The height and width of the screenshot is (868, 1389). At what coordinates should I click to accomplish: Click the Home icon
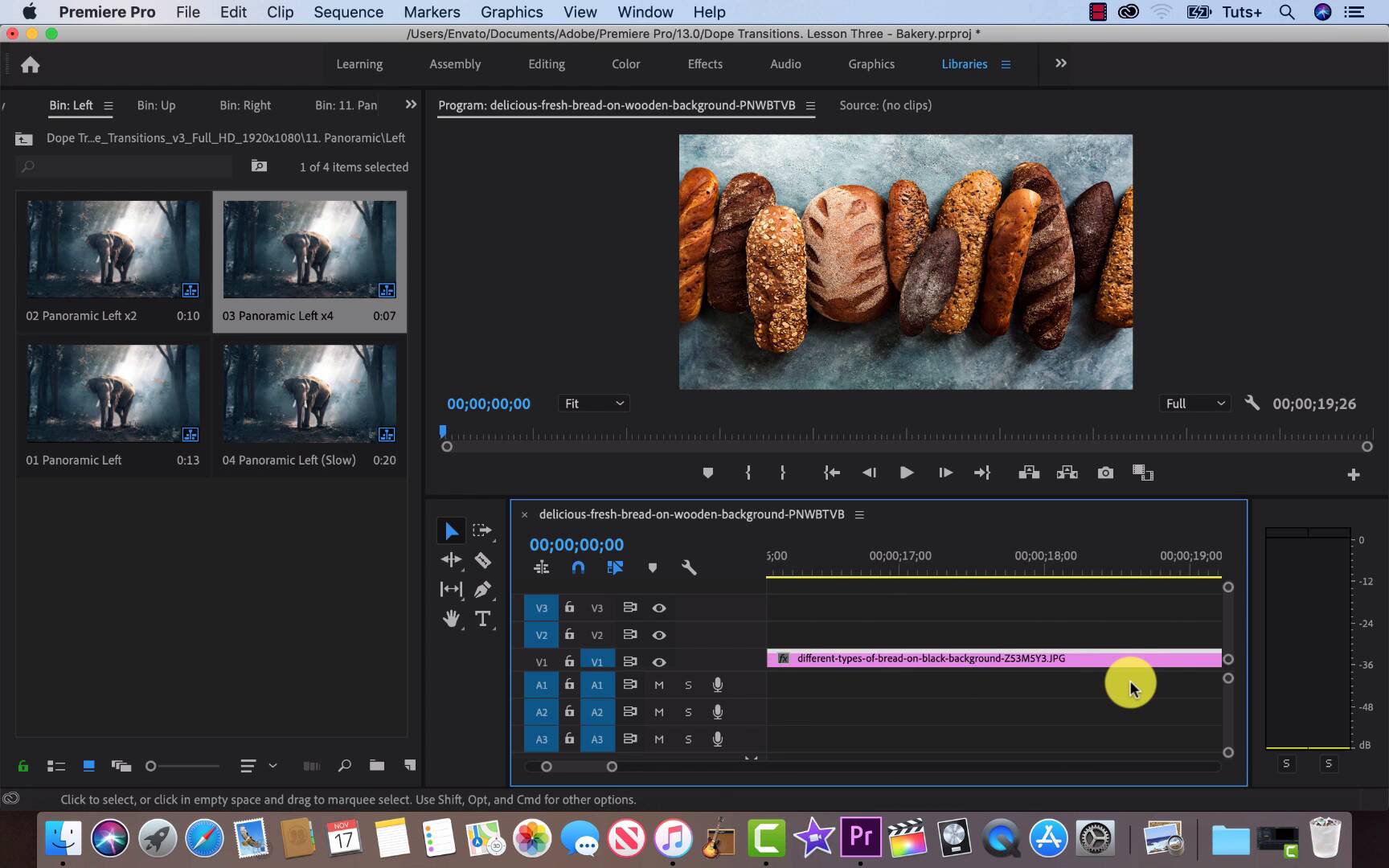tap(31, 64)
